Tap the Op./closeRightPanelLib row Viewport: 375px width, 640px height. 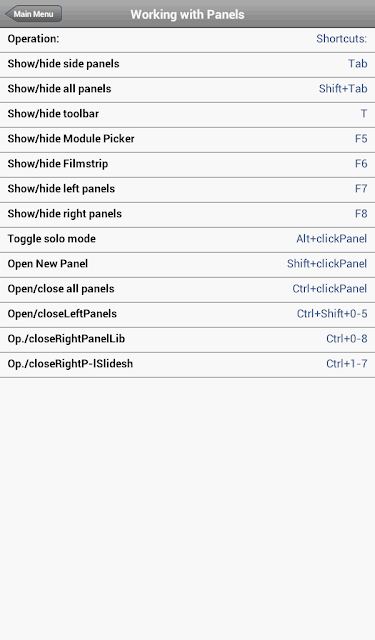click(x=187, y=339)
